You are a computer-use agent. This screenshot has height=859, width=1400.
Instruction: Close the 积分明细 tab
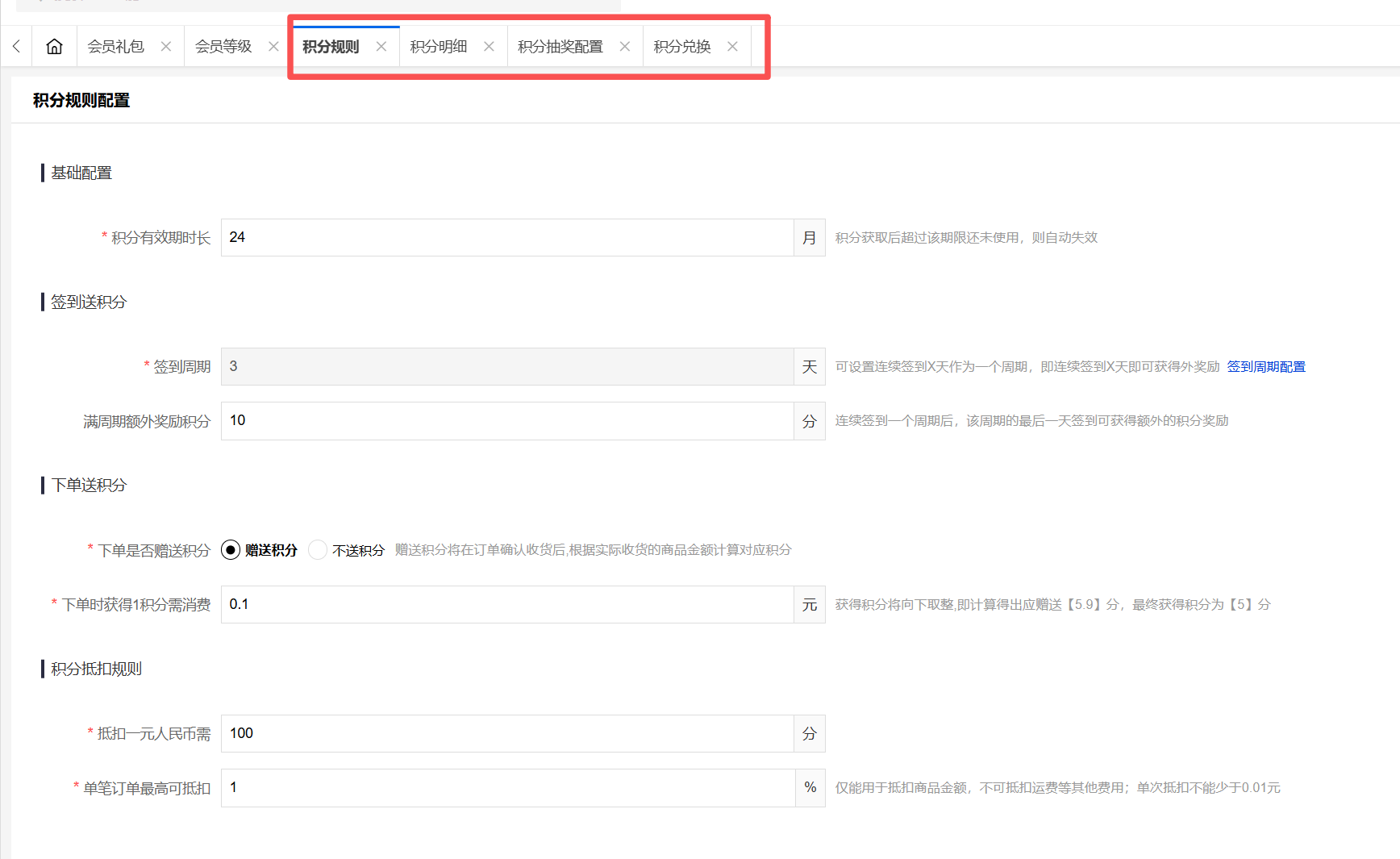click(489, 47)
